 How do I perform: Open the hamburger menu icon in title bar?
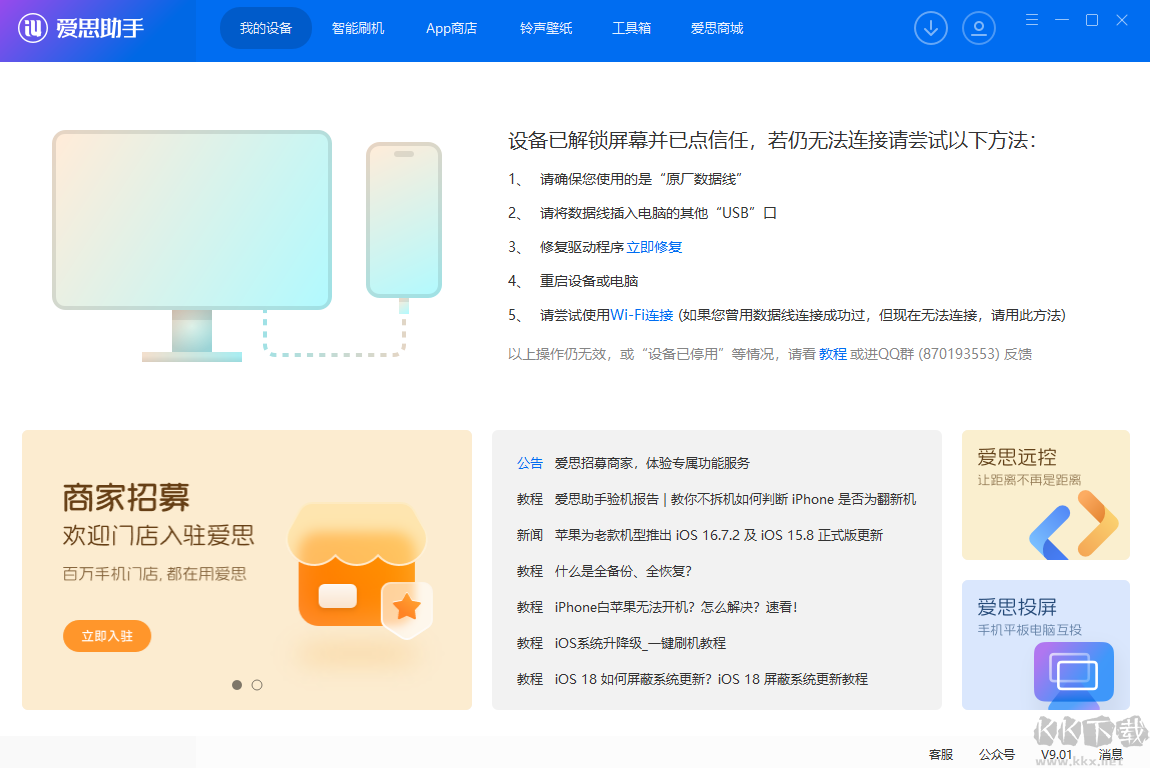[1031, 20]
